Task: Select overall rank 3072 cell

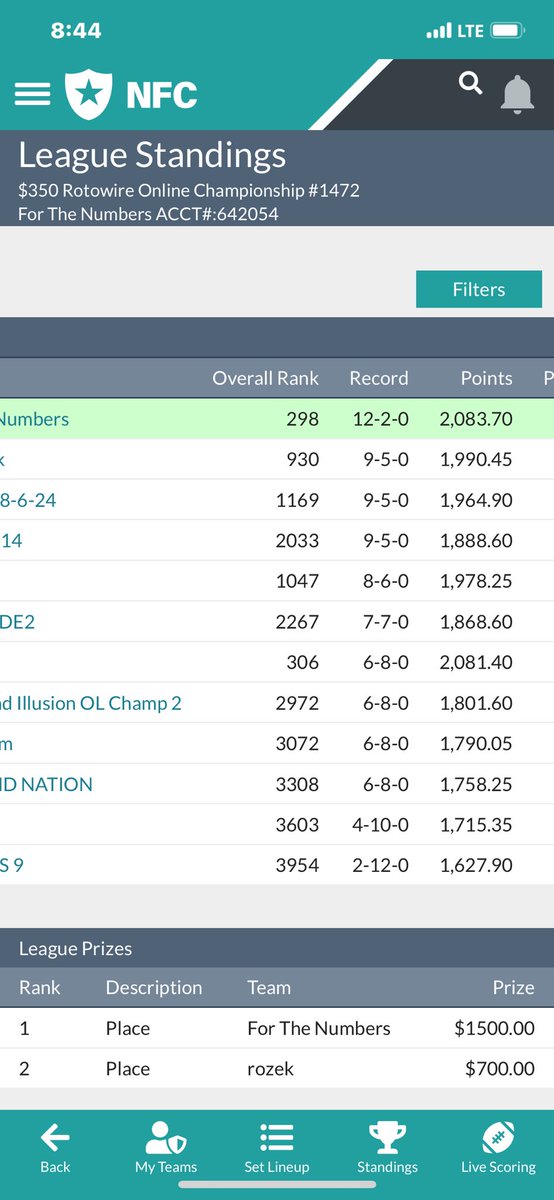Action: pyautogui.click(x=297, y=743)
